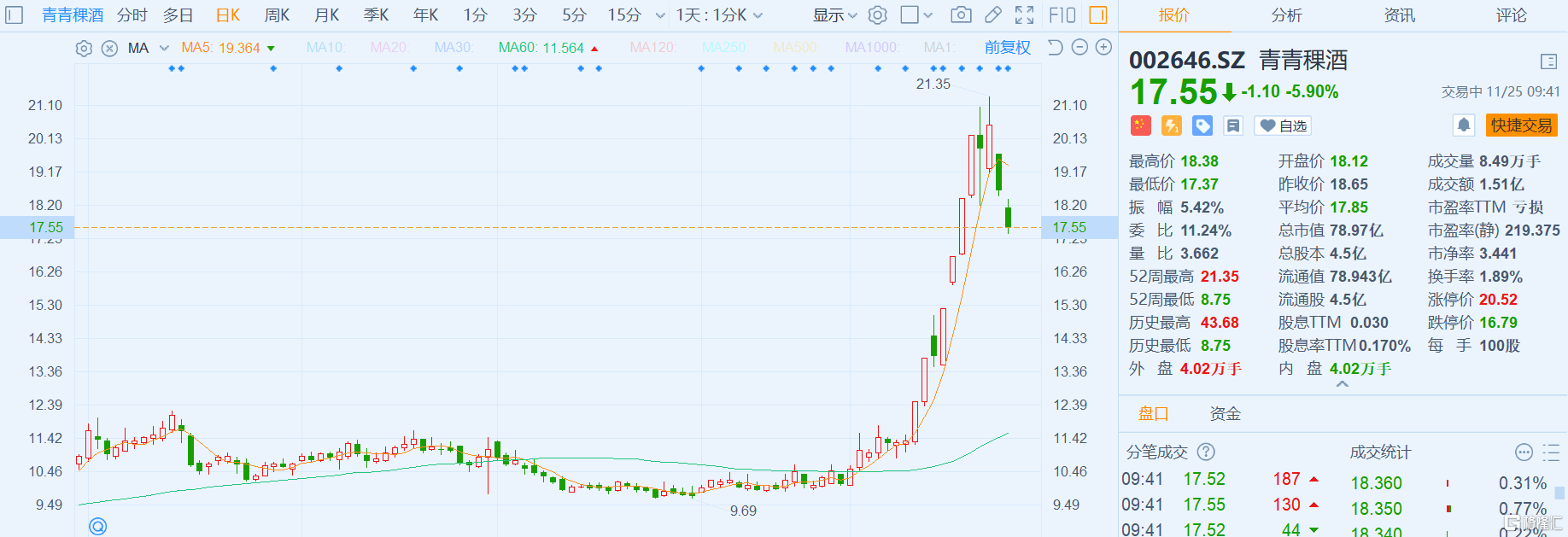The height and width of the screenshot is (537, 1568).
Task: Remove MA indicator with X icon
Action: pos(109,49)
